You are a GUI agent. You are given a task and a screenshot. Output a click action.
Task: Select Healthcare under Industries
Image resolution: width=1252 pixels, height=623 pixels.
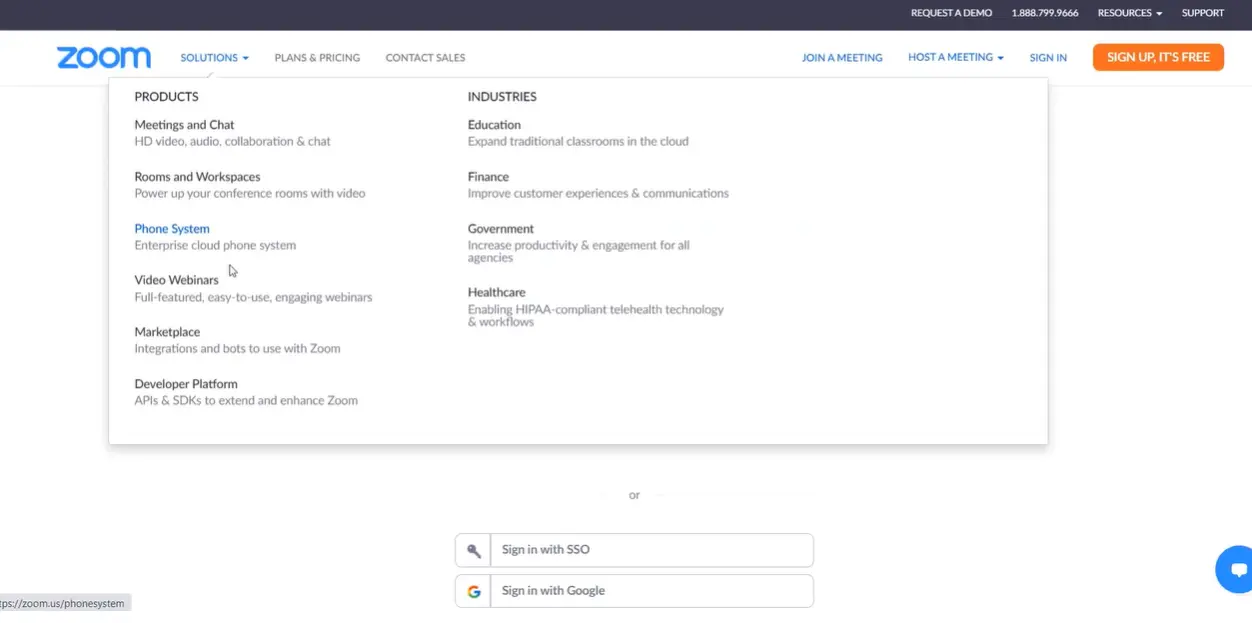click(496, 292)
